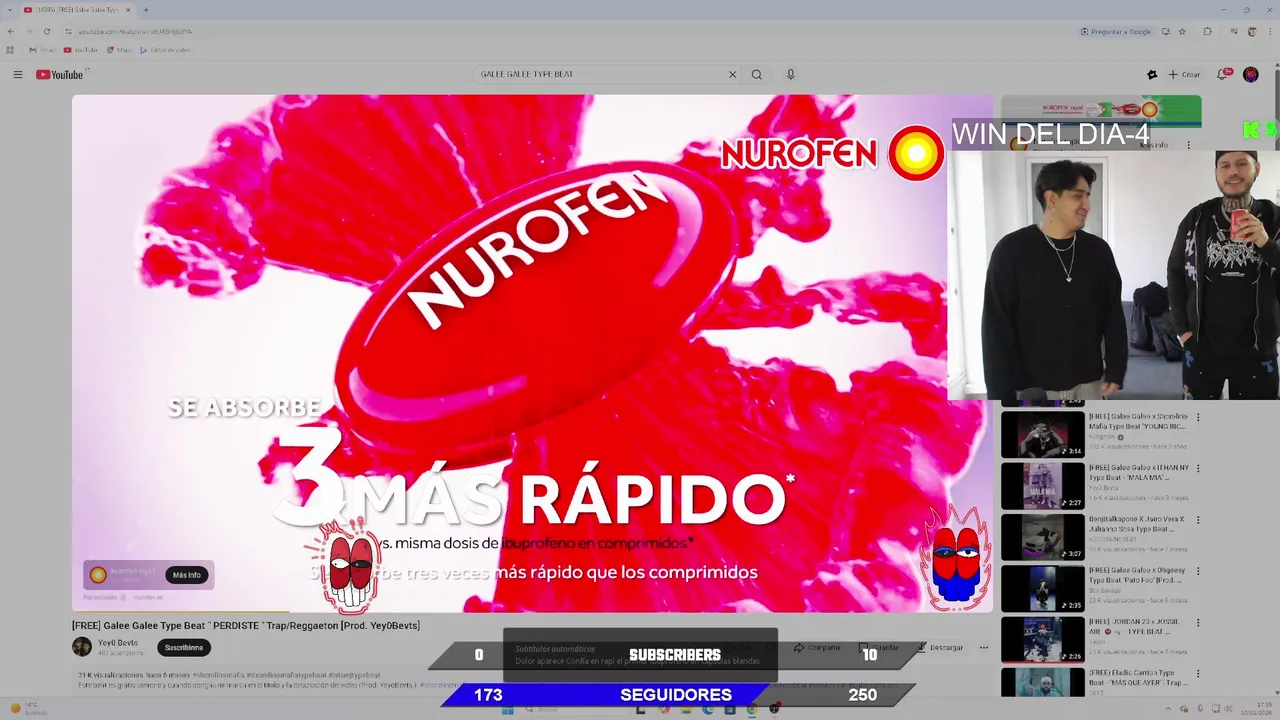The width and height of the screenshot is (1280, 720).
Task: Open the YouTube hamburger guide menu
Action: pos(18,75)
